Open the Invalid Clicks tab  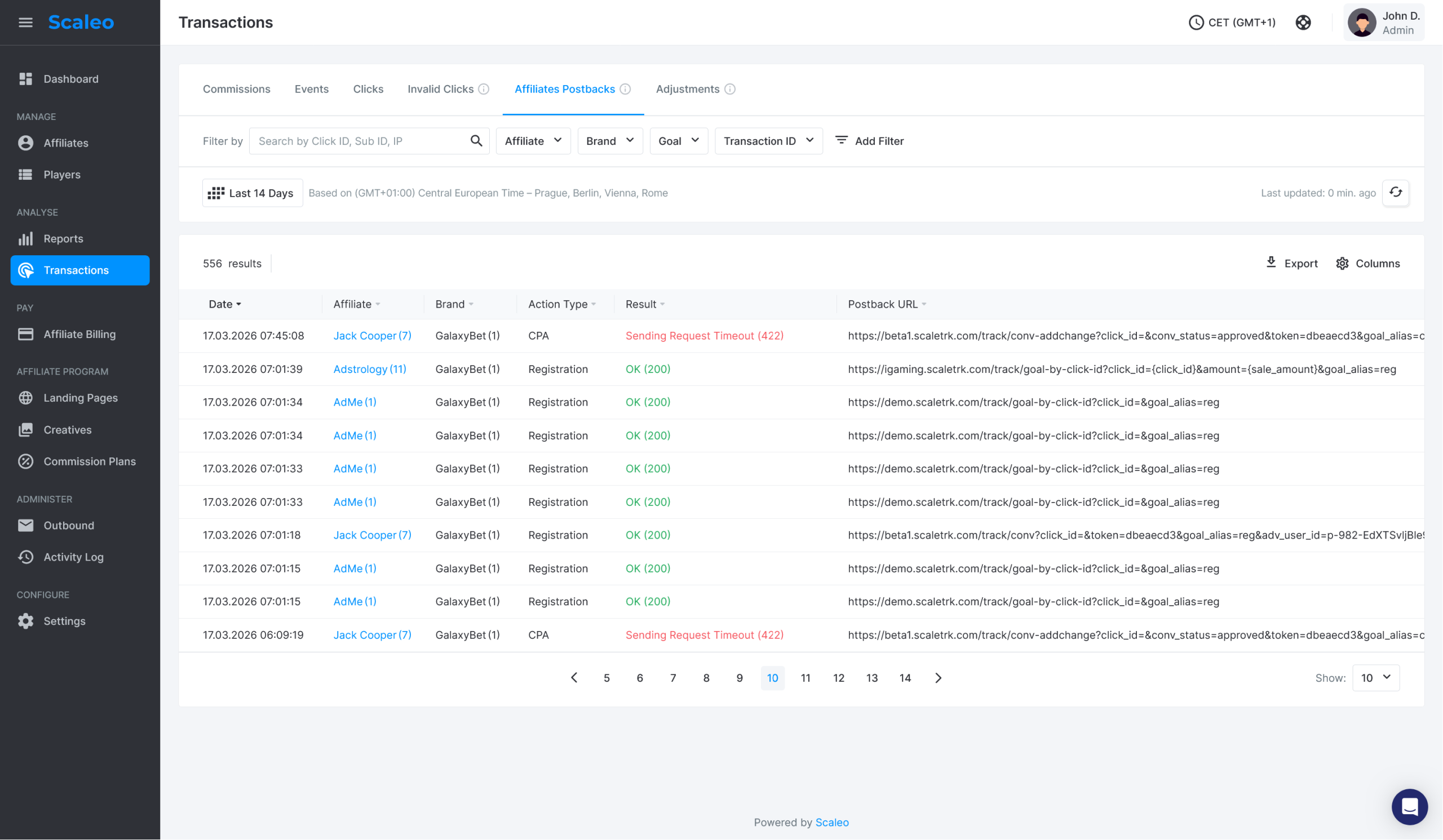click(x=440, y=88)
